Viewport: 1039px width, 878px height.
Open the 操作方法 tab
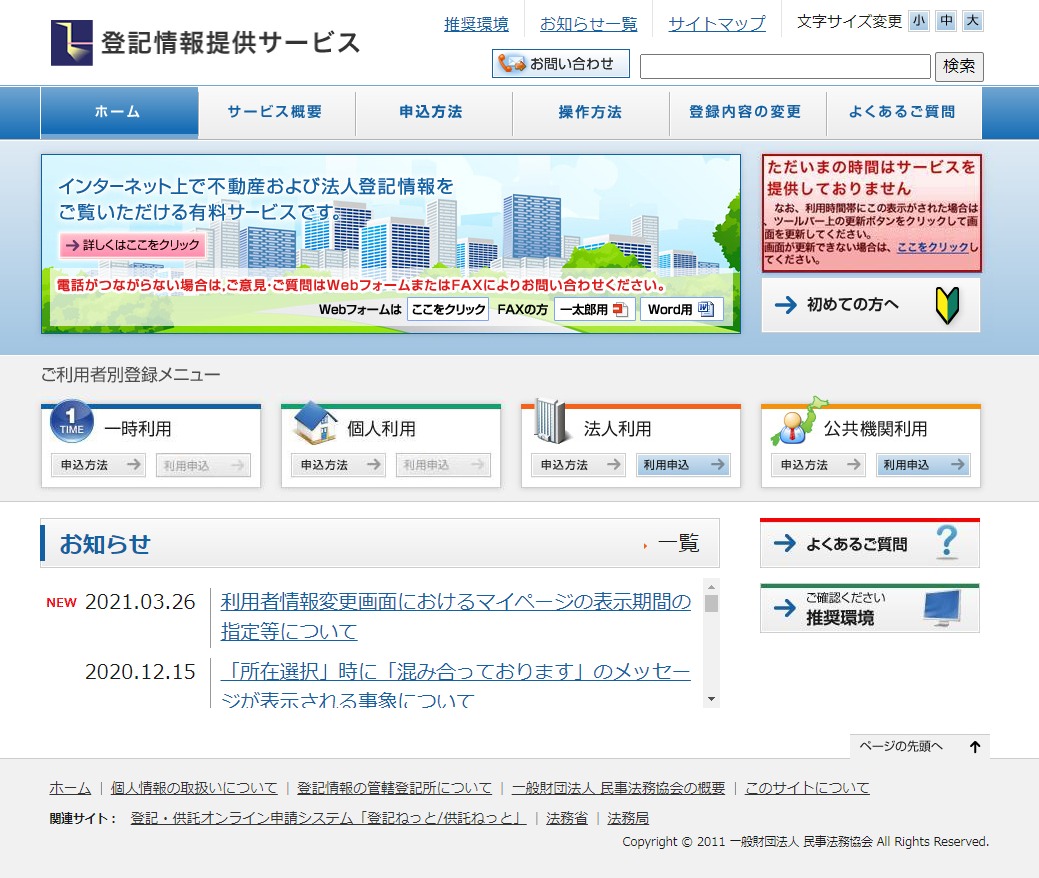[590, 113]
